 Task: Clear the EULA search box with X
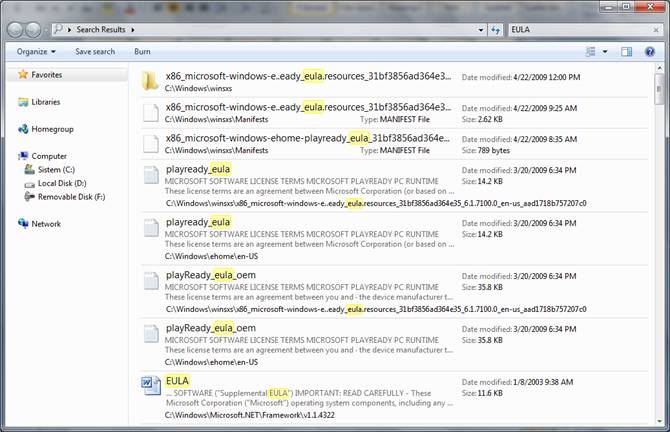pyautogui.click(x=656, y=30)
